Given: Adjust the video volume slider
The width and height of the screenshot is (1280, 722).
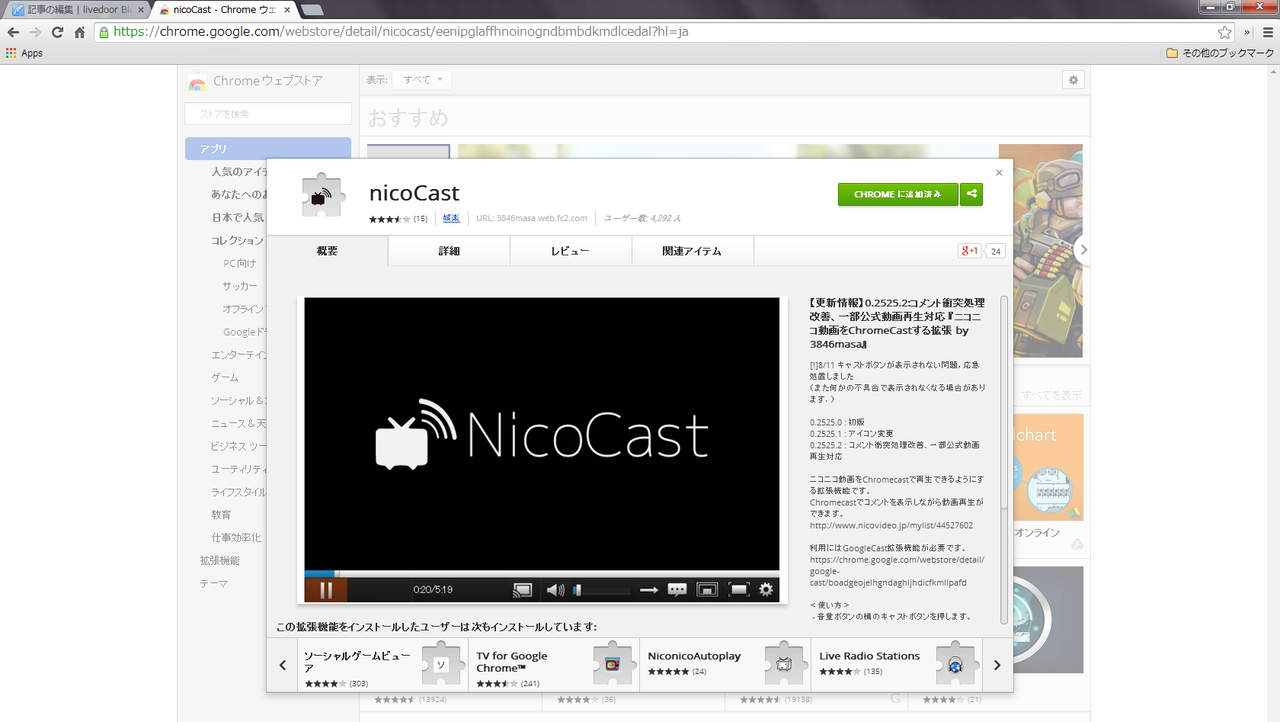Looking at the screenshot, I should (x=601, y=590).
